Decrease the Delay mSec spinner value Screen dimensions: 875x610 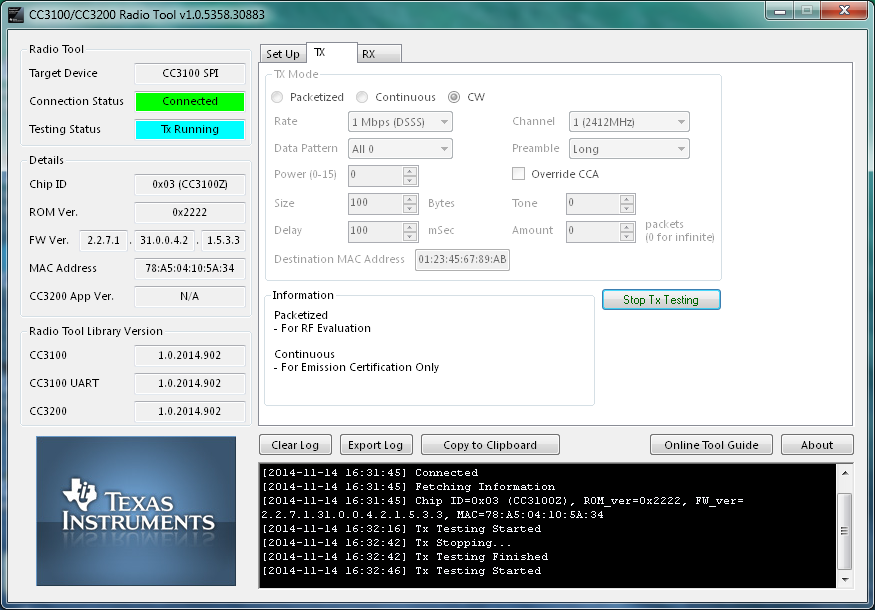click(410, 236)
